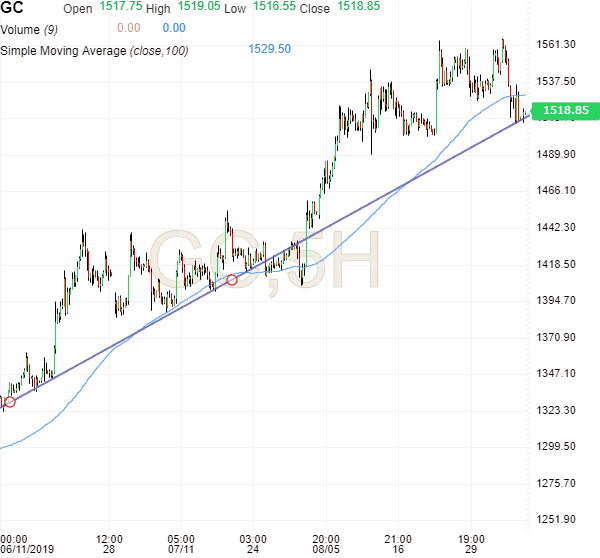Select the trendline's middle anchor circle
Screen dimensions: 600x558
[232, 280]
